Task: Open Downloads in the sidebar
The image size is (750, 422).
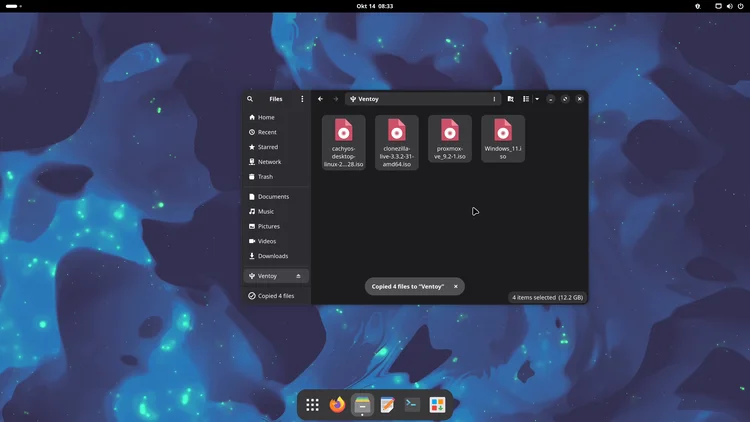Action: click(276, 256)
